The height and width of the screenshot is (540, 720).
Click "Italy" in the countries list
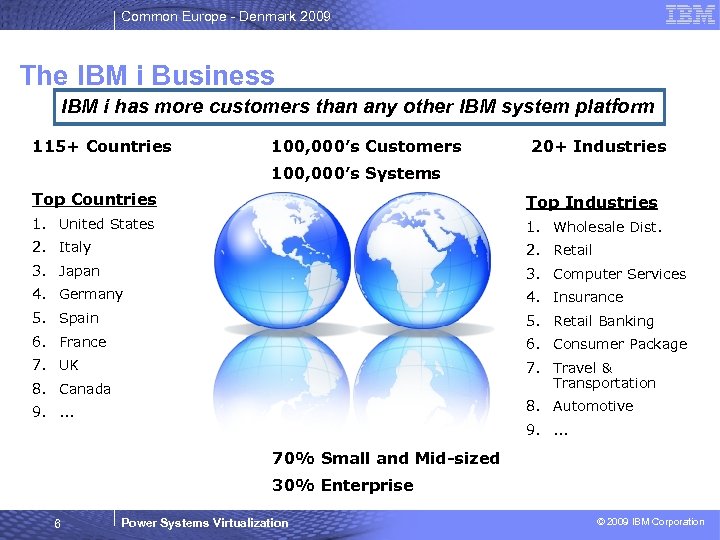pyautogui.click(x=75, y=248)
